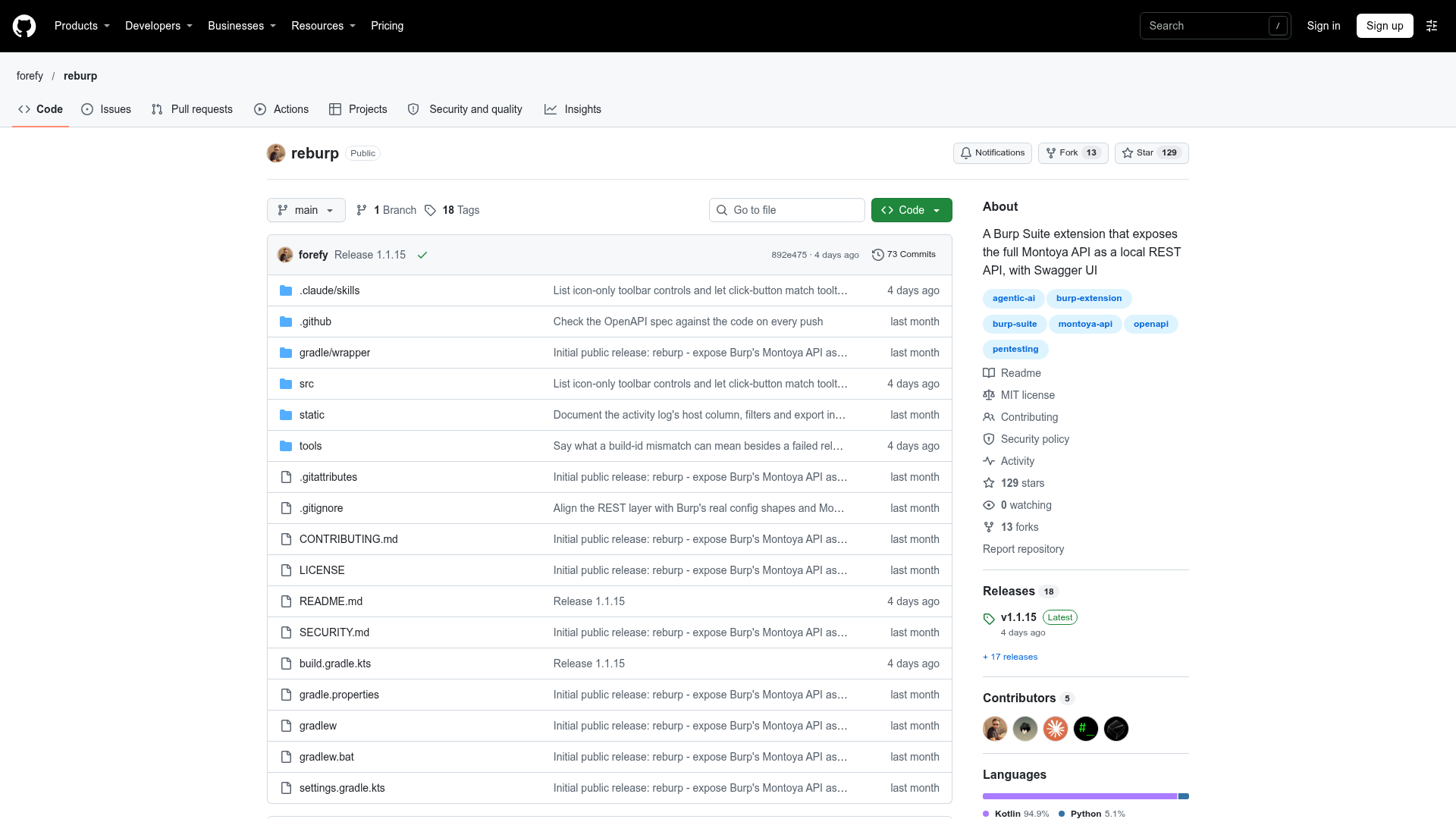Switch to the Issues tab
The height and width of the screenshot is (819, 1456).
[x=106, y=109]
